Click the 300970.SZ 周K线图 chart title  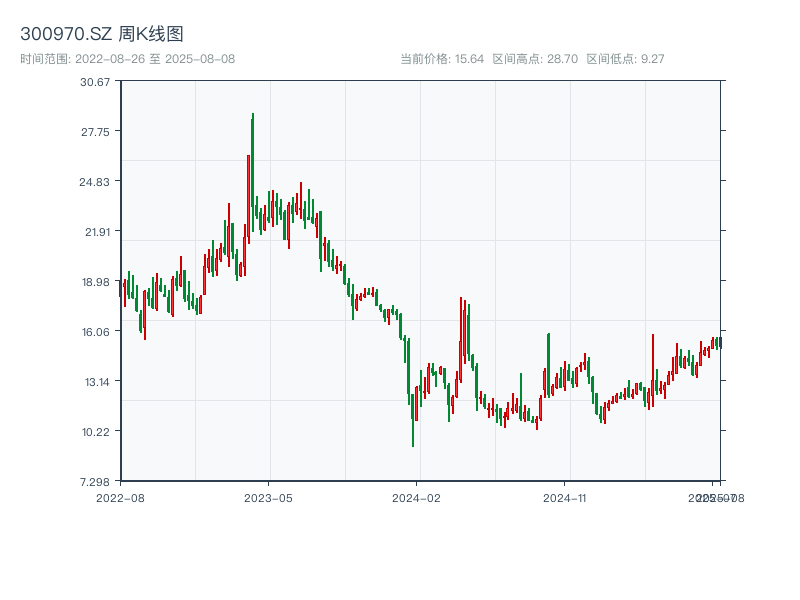click(x=102, y=35)
